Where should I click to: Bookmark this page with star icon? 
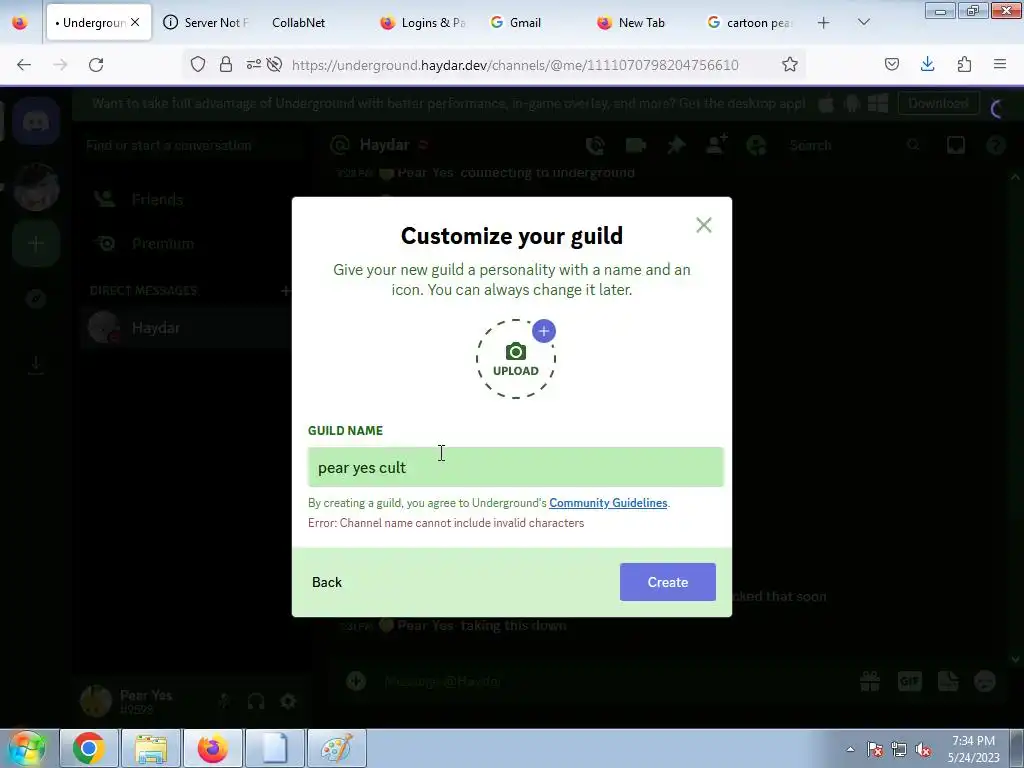790,64
